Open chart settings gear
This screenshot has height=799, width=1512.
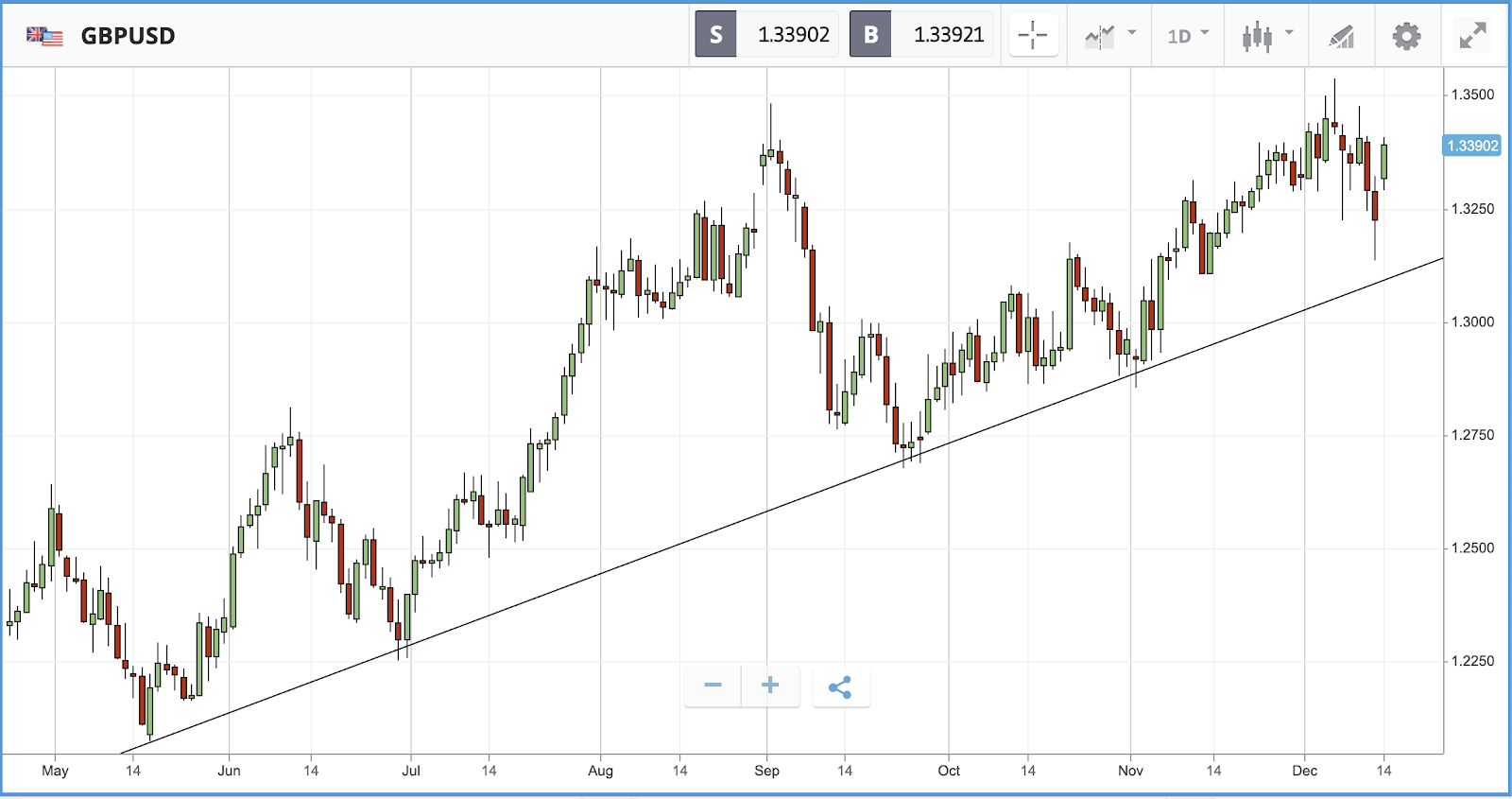click(1406, 36)
